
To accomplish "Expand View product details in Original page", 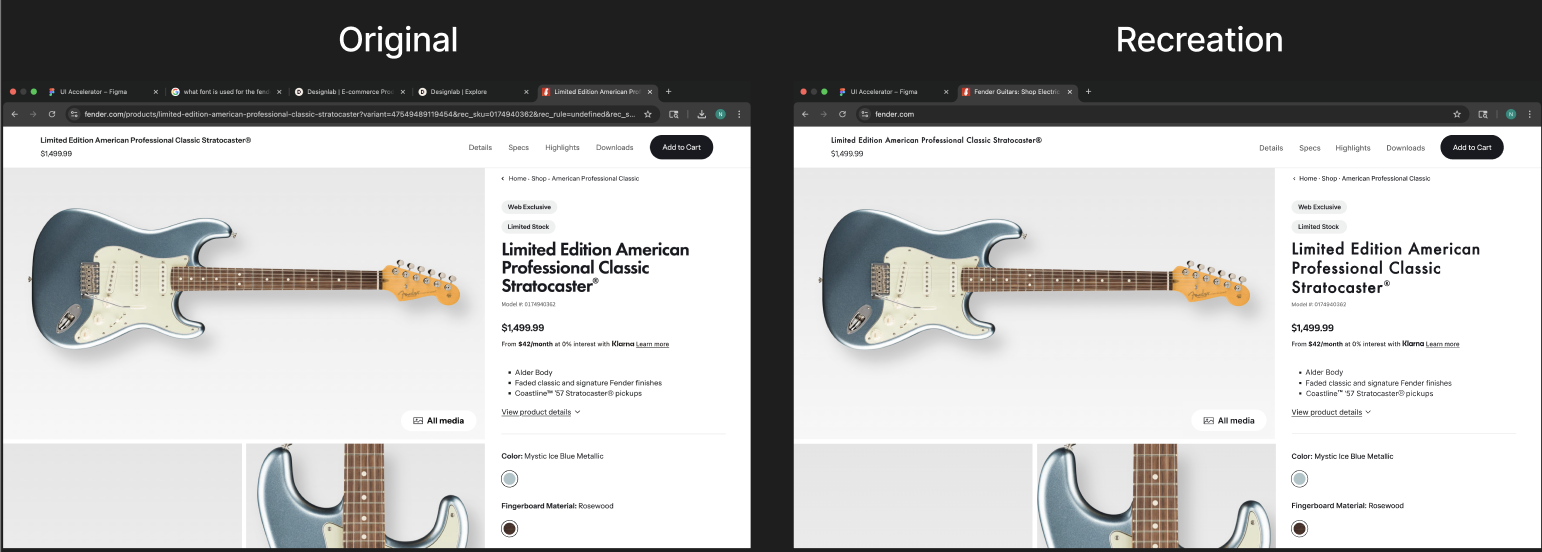I will coord(541,412).
